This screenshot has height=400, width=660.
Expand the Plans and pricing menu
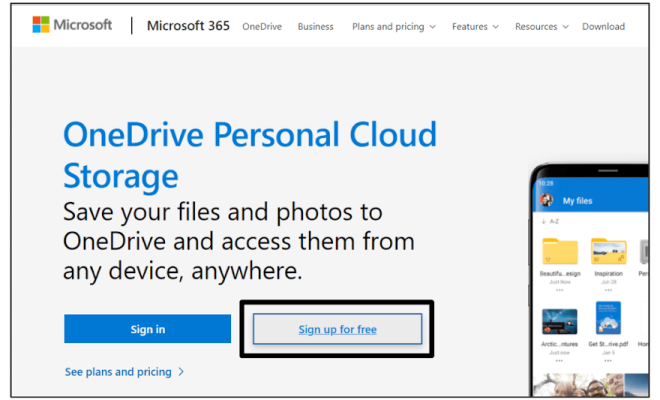(394, 27)
